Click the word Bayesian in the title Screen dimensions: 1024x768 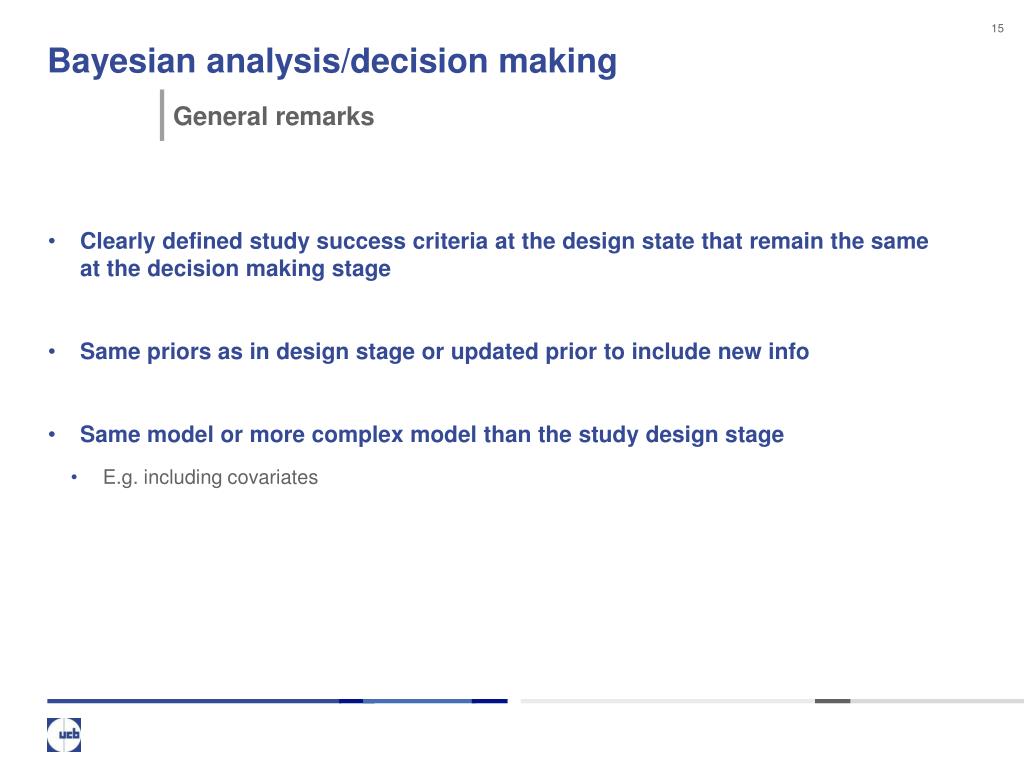122,62
